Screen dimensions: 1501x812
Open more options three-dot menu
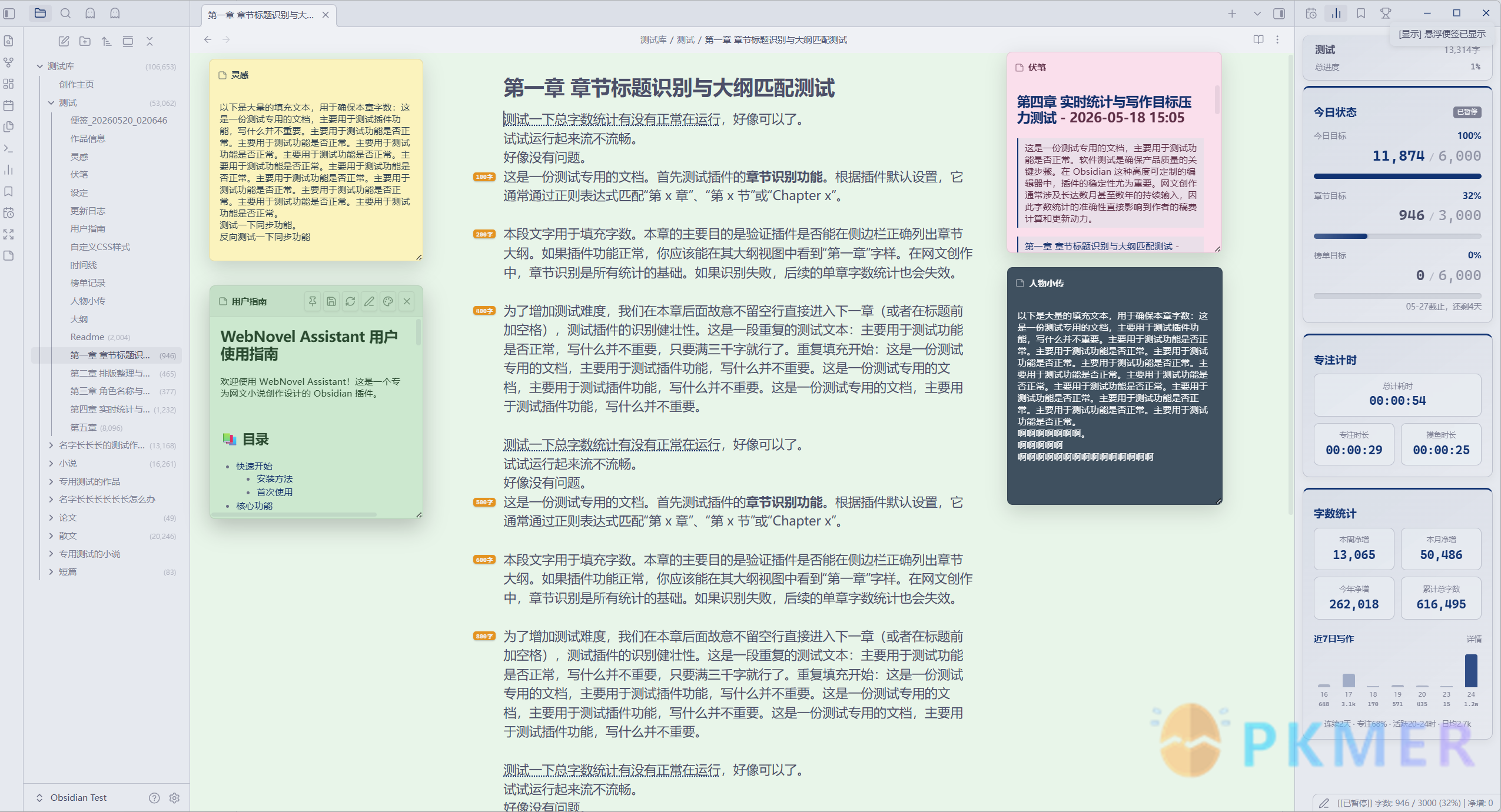click(1277, 39)
